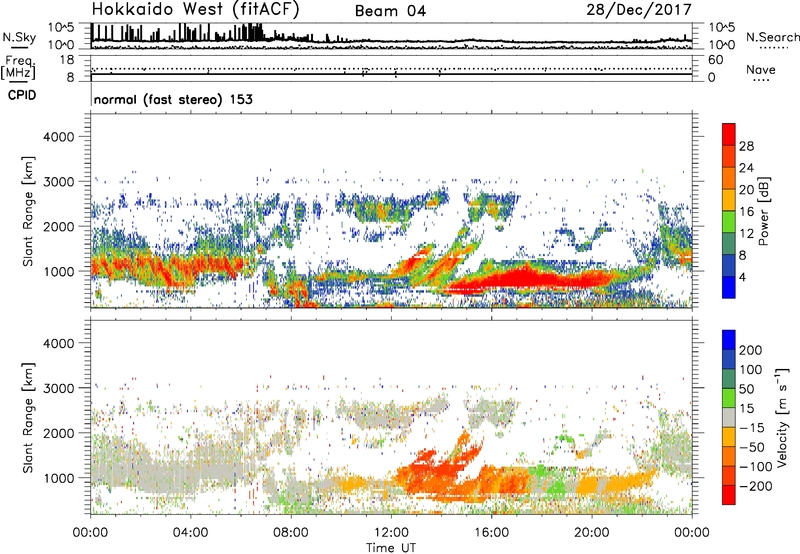Pick the top blue velocity colorbar segment
Viewport: 800px width, 554px height.
(x=729, y=340)
